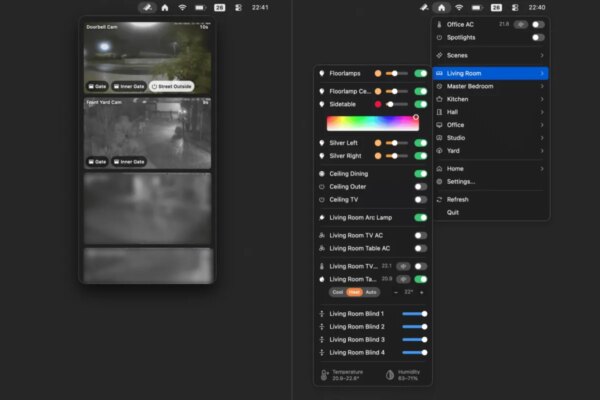Expand the Scenes submenu

(x=490, y=55)
